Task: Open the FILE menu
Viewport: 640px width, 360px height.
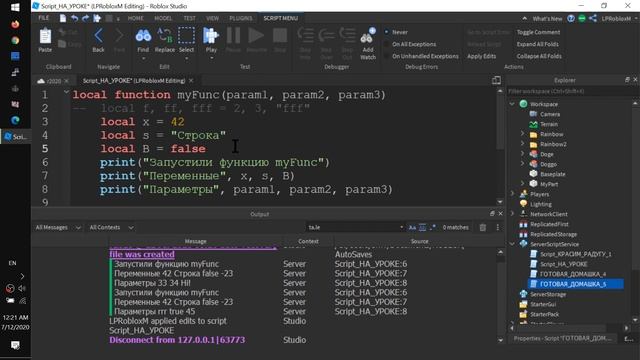Action: tap(43, 18)
